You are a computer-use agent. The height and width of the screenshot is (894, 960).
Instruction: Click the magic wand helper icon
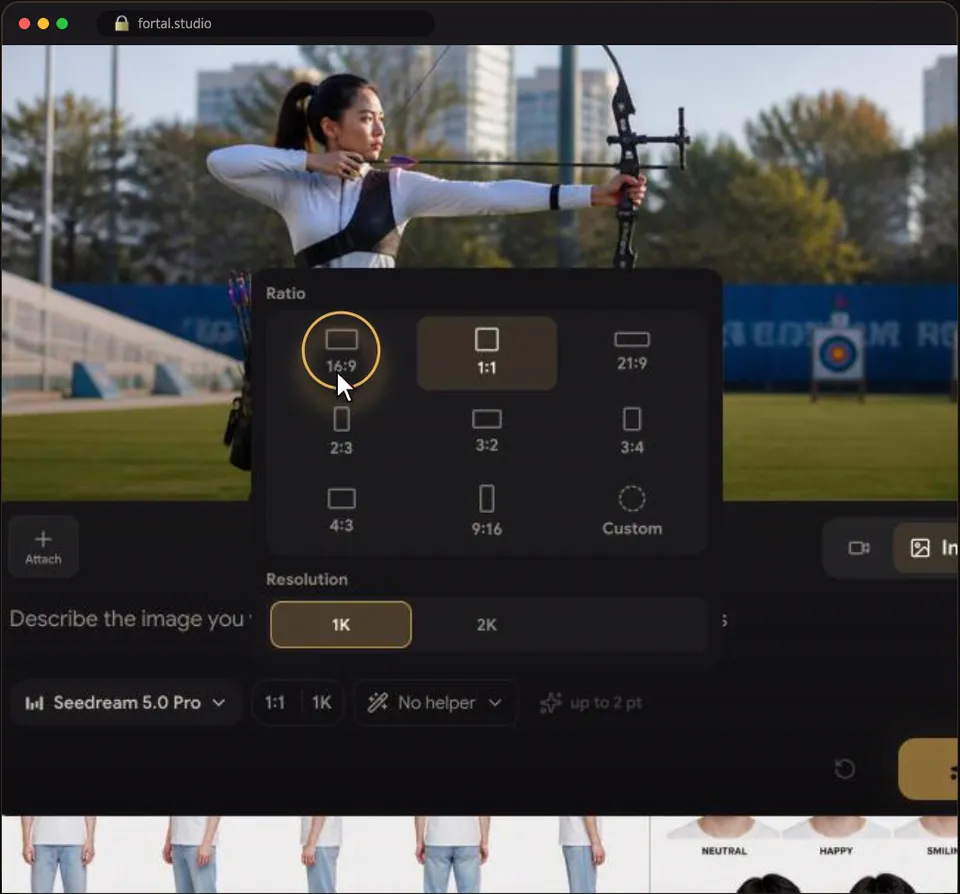pos(378,702)
